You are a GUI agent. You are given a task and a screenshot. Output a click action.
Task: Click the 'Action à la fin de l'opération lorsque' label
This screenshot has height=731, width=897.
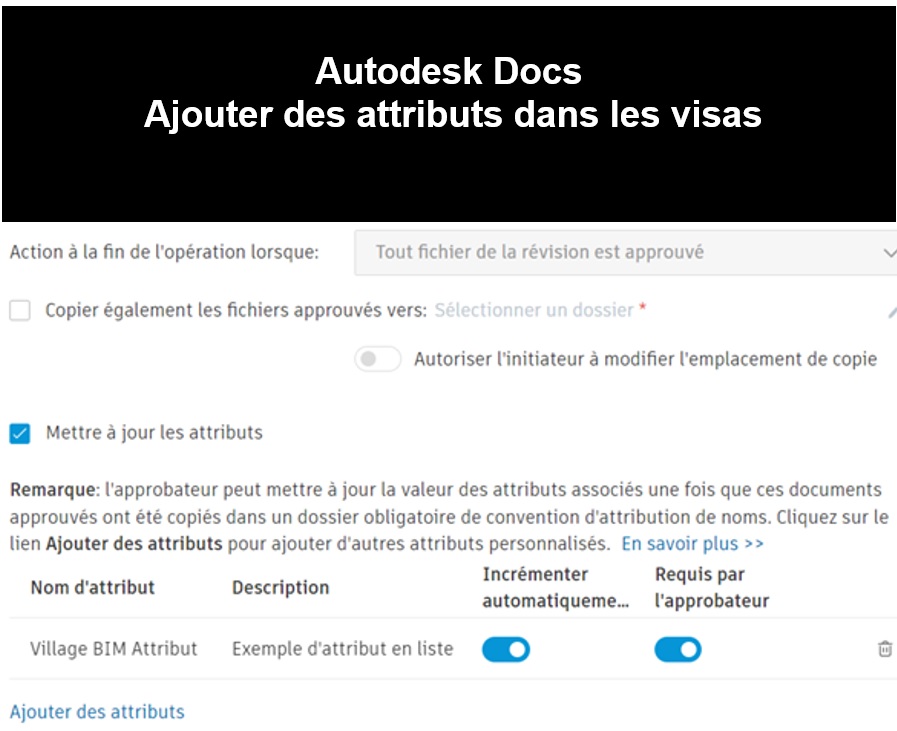(x=164, y=253)
